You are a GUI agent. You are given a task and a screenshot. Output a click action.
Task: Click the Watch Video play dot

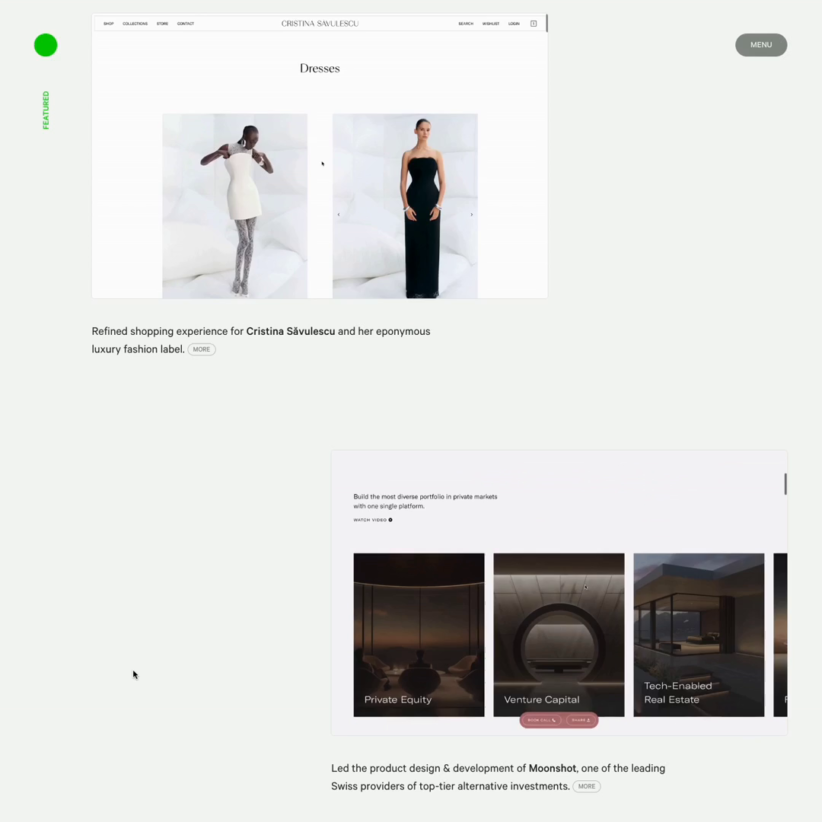click(390, 520)
